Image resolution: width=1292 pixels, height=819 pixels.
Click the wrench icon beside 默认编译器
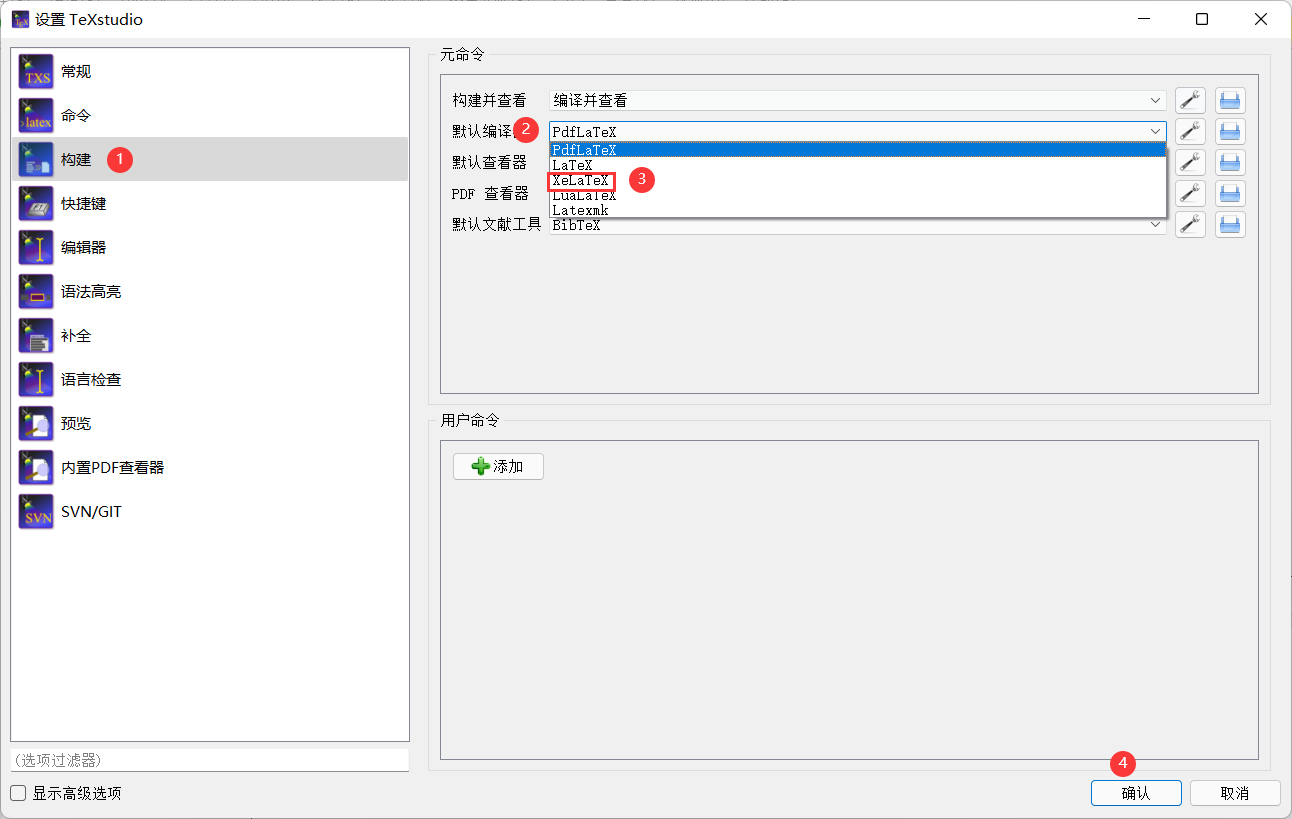click(x=1190, y=131)
